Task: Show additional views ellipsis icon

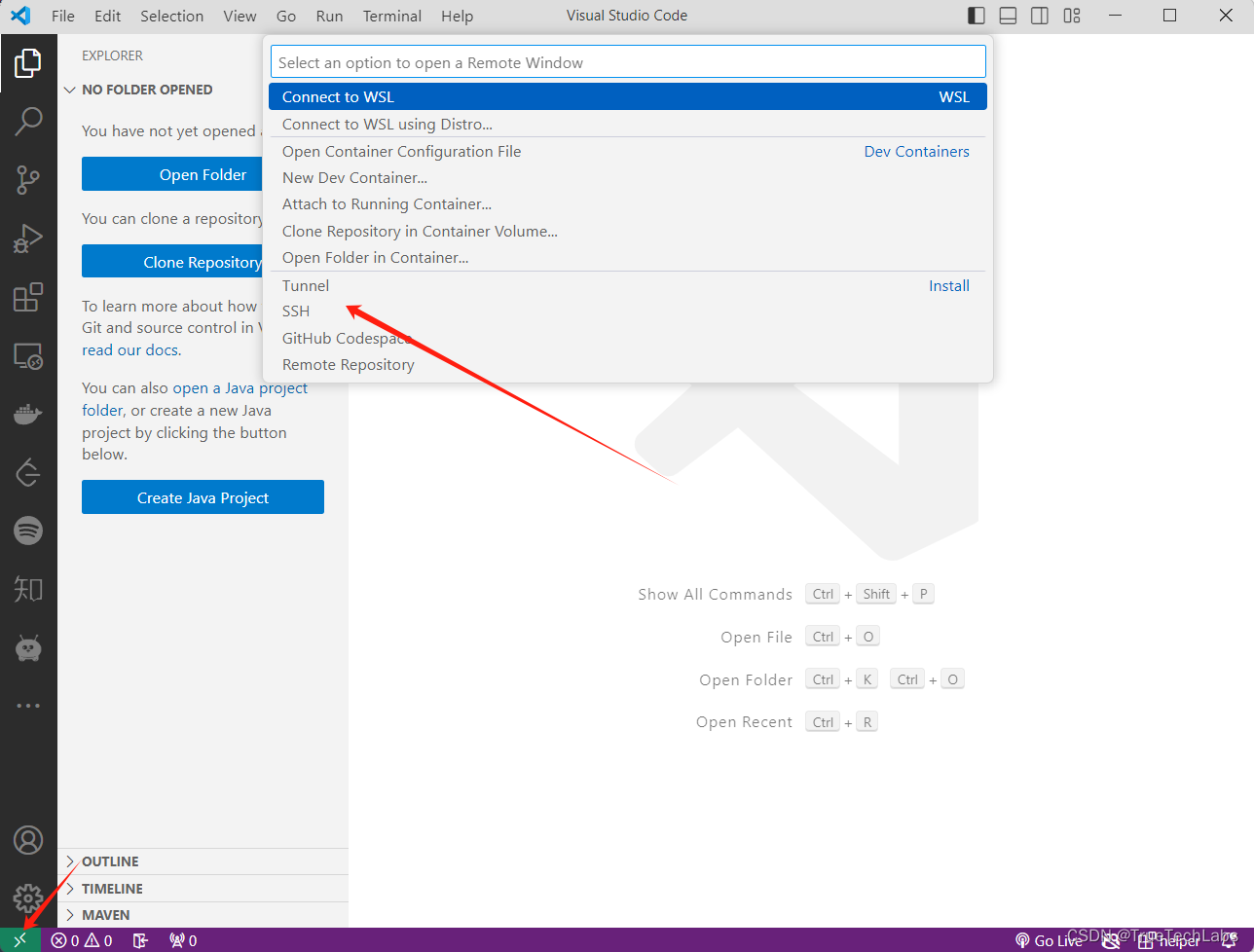Action: coord(28,706)
